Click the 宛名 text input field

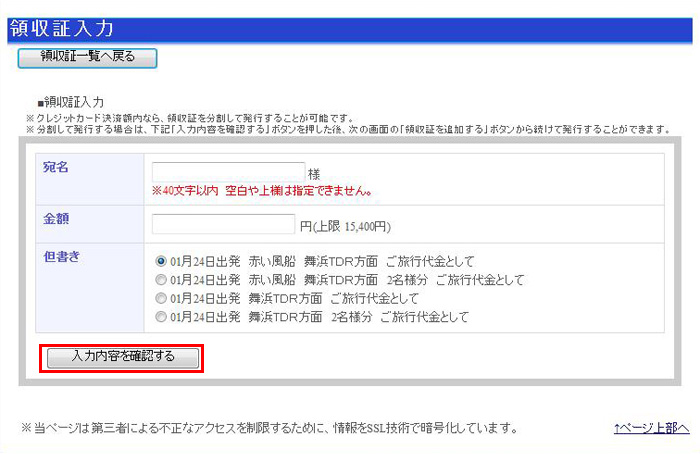228,172
